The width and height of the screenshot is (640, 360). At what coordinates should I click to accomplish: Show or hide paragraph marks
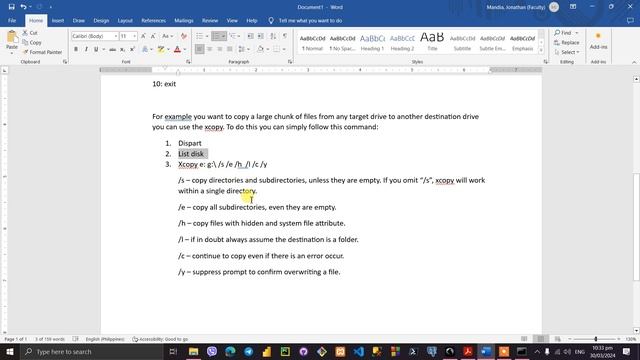click(285, 36)
